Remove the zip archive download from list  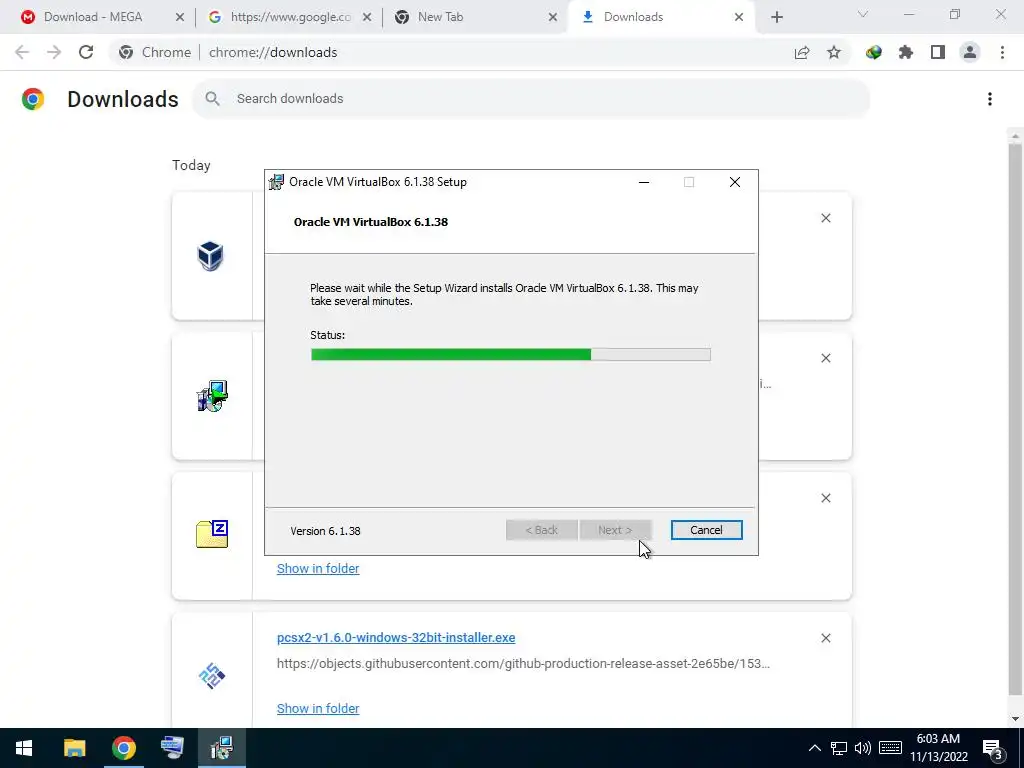coord(826,498)
